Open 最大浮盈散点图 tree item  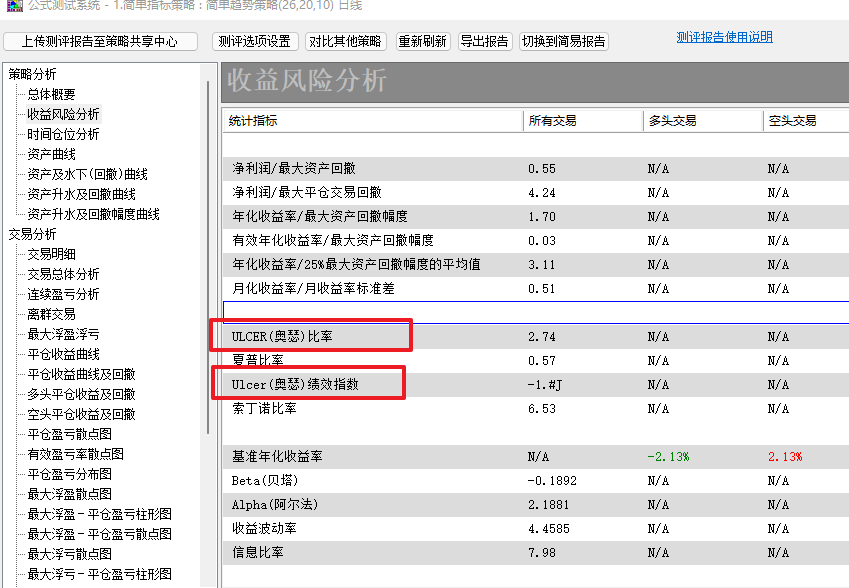70,494
